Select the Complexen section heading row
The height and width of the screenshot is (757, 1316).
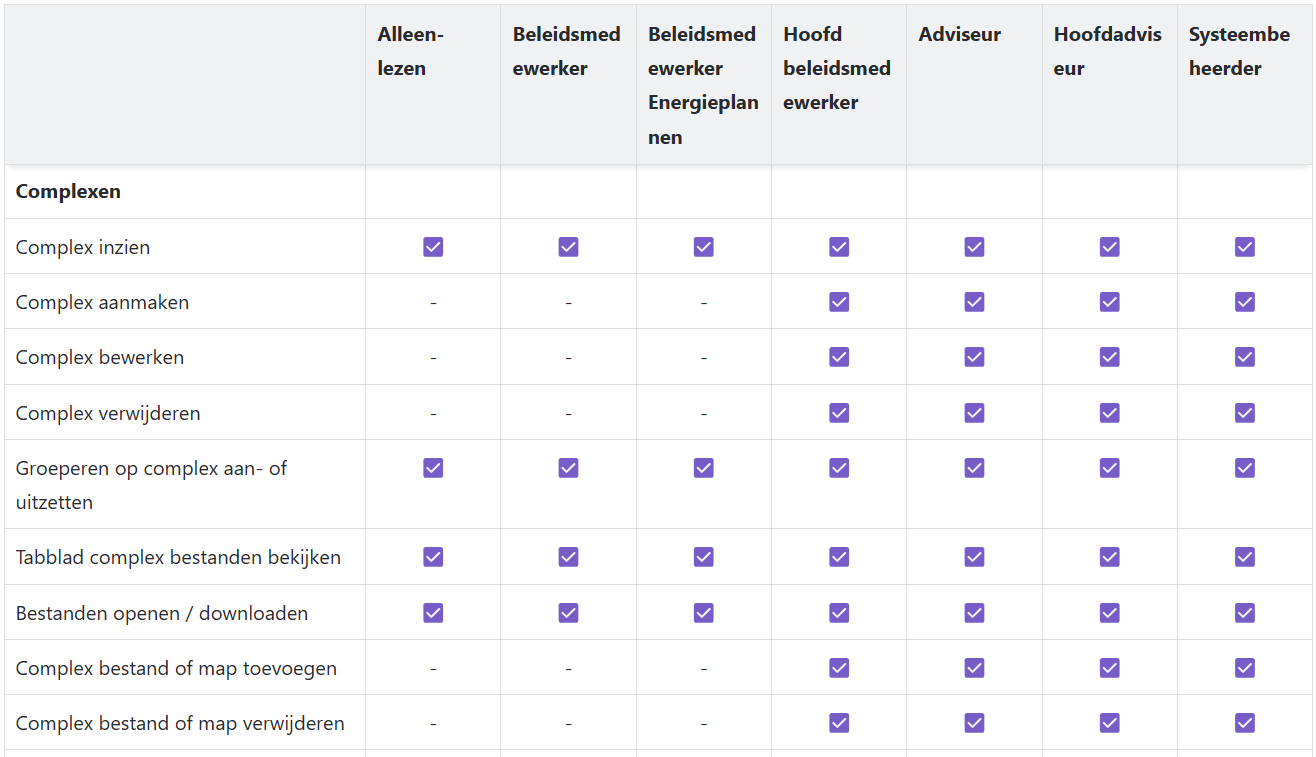click(658, 192)
